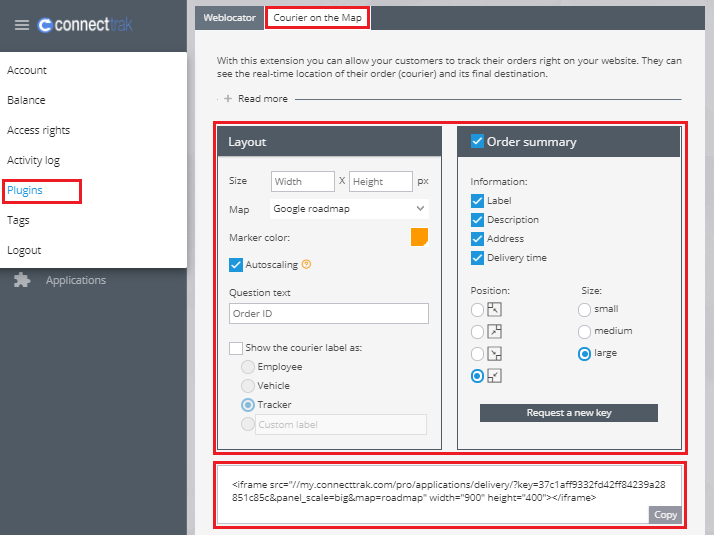Select small size radio button
Screen dimensions: 716x535
coord(584,310)
